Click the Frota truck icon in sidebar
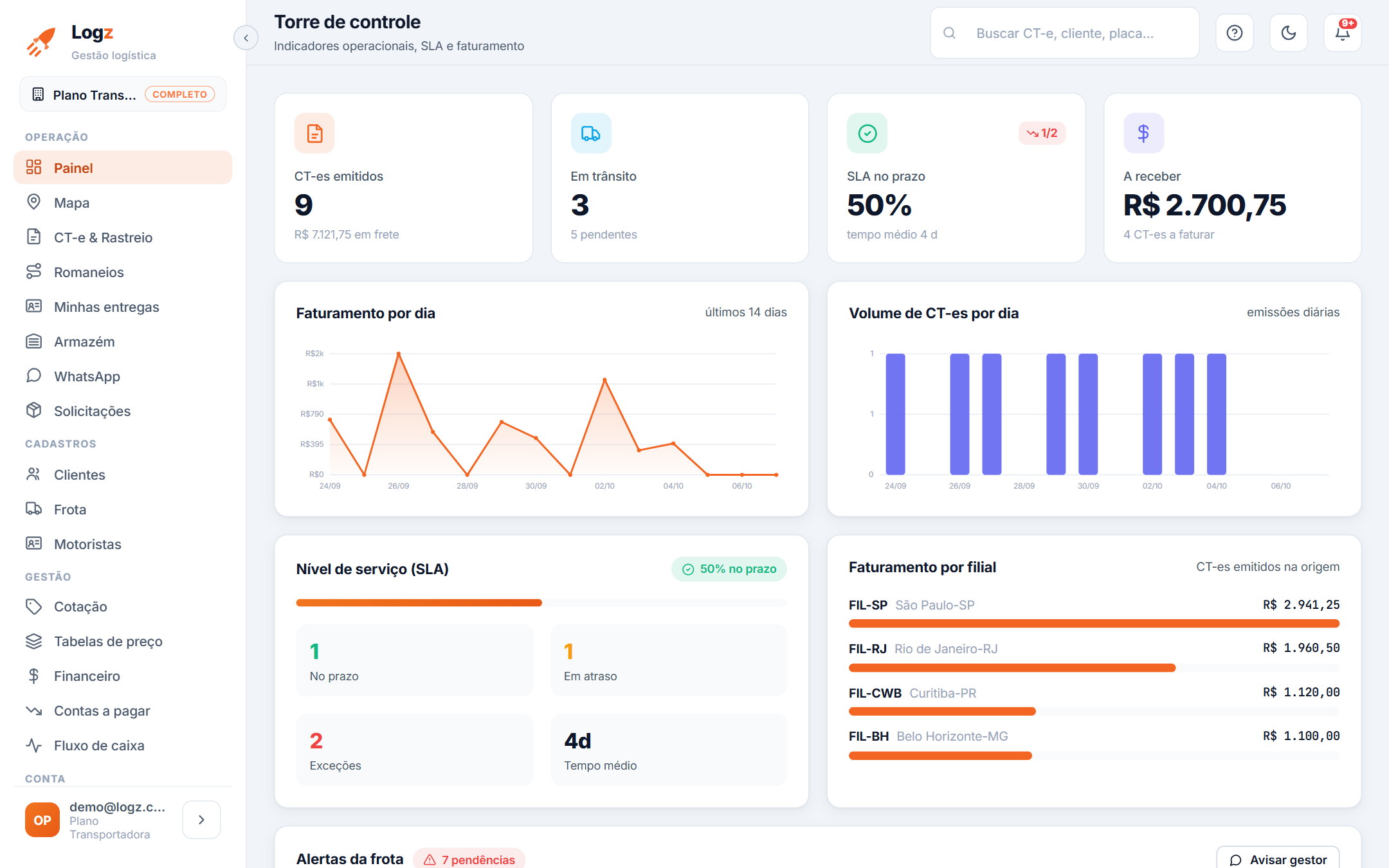The image size is (1389, 868). pyautogui.click(x=34, y=509)
